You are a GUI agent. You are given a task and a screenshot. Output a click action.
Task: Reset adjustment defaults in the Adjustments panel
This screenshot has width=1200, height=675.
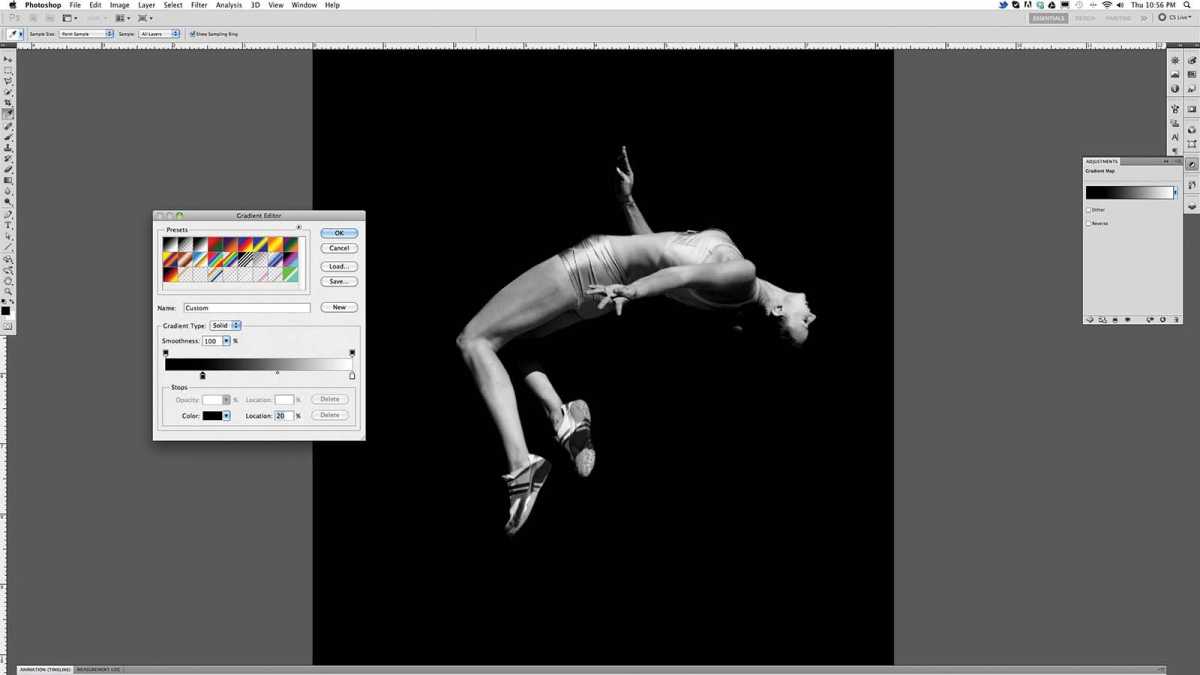pos(1163,319)
